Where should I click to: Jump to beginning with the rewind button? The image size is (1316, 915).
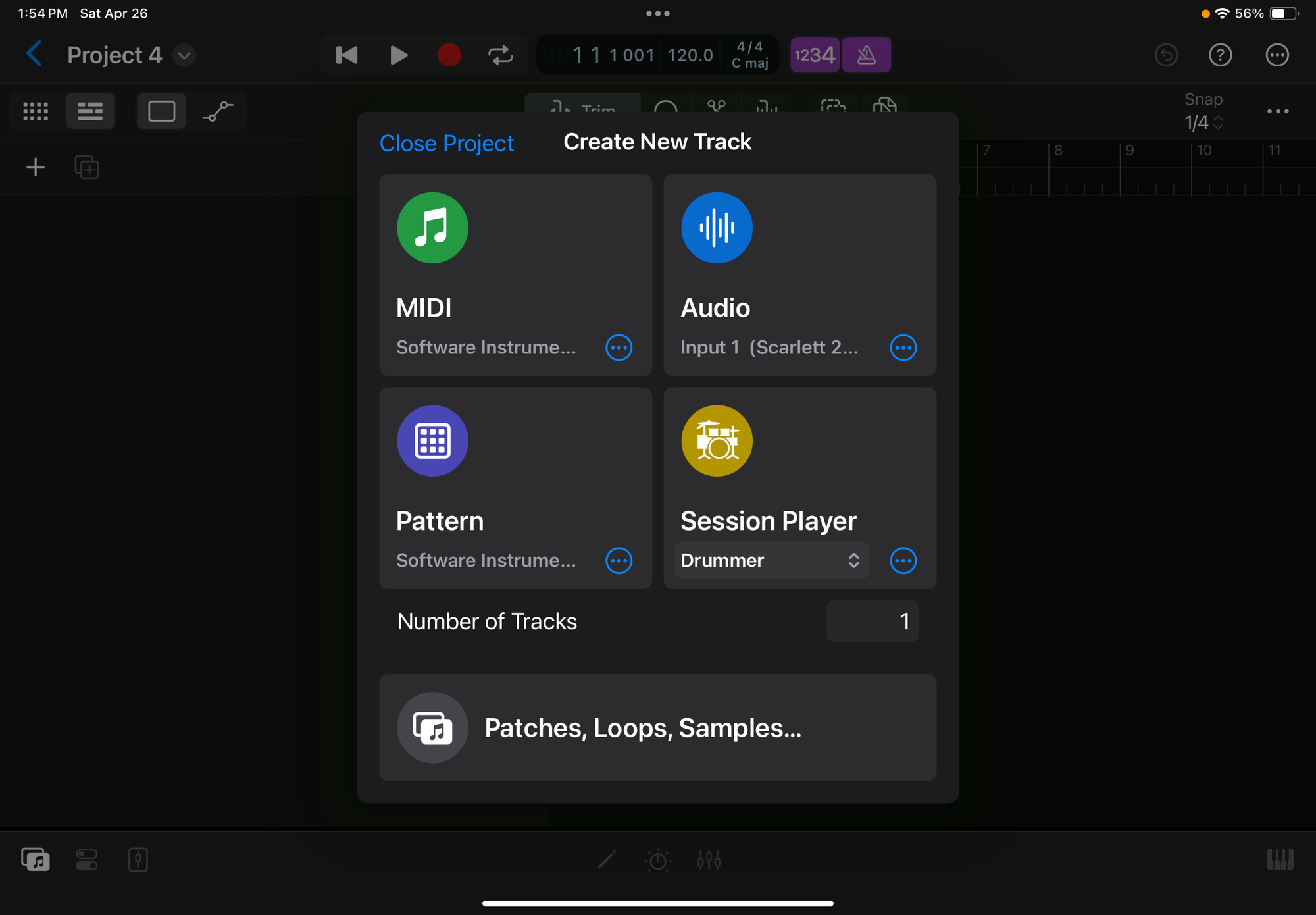coord(347,55)
